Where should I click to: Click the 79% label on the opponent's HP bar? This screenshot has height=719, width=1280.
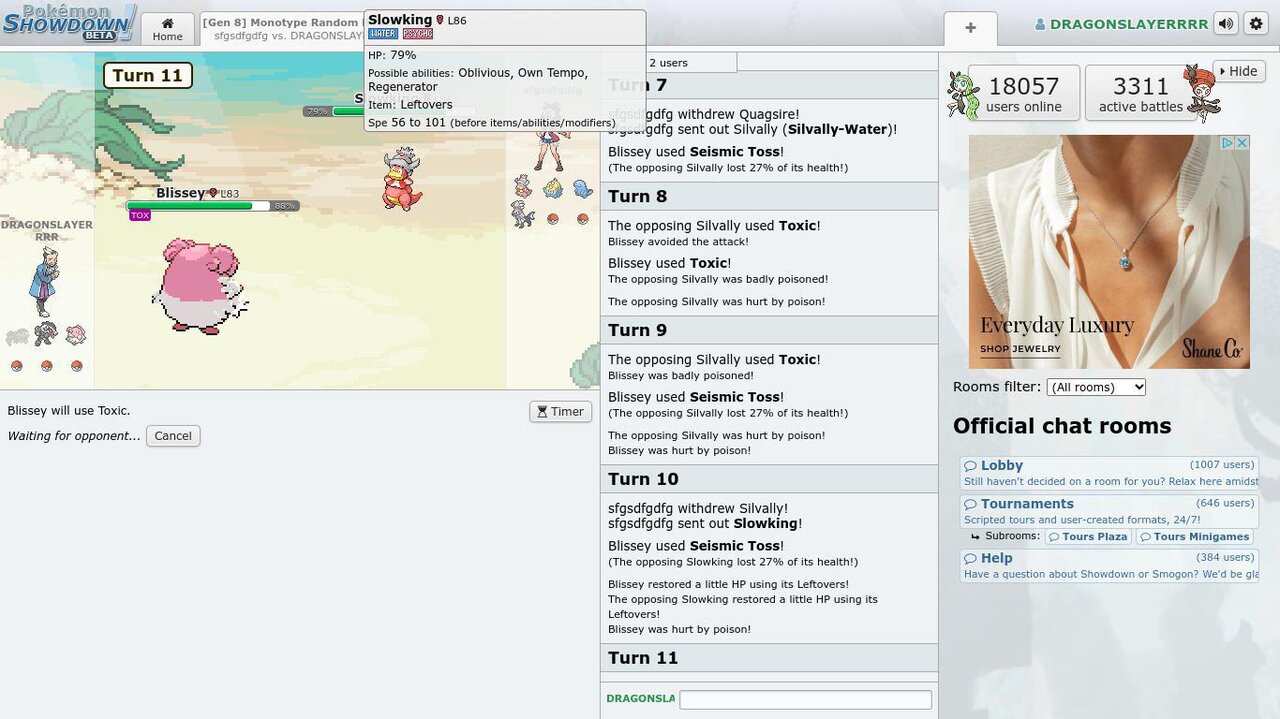(317, 112)
